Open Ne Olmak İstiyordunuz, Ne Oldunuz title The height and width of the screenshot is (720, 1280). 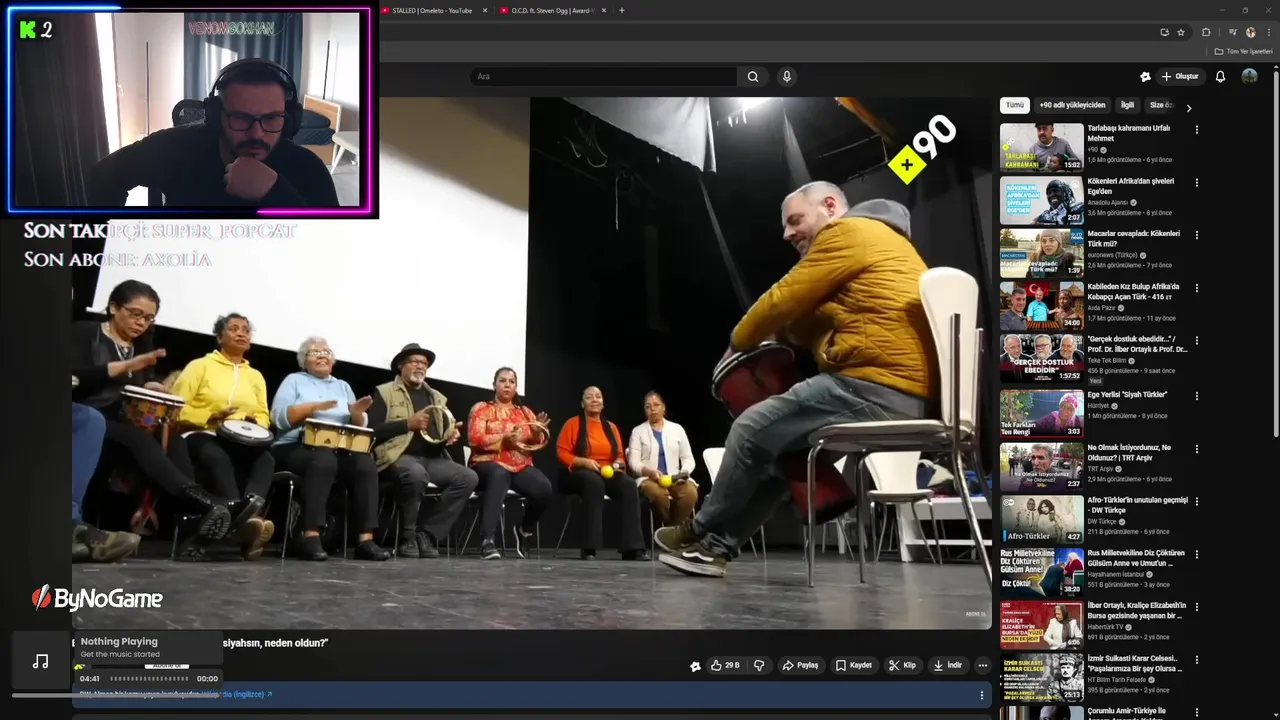1129,453
